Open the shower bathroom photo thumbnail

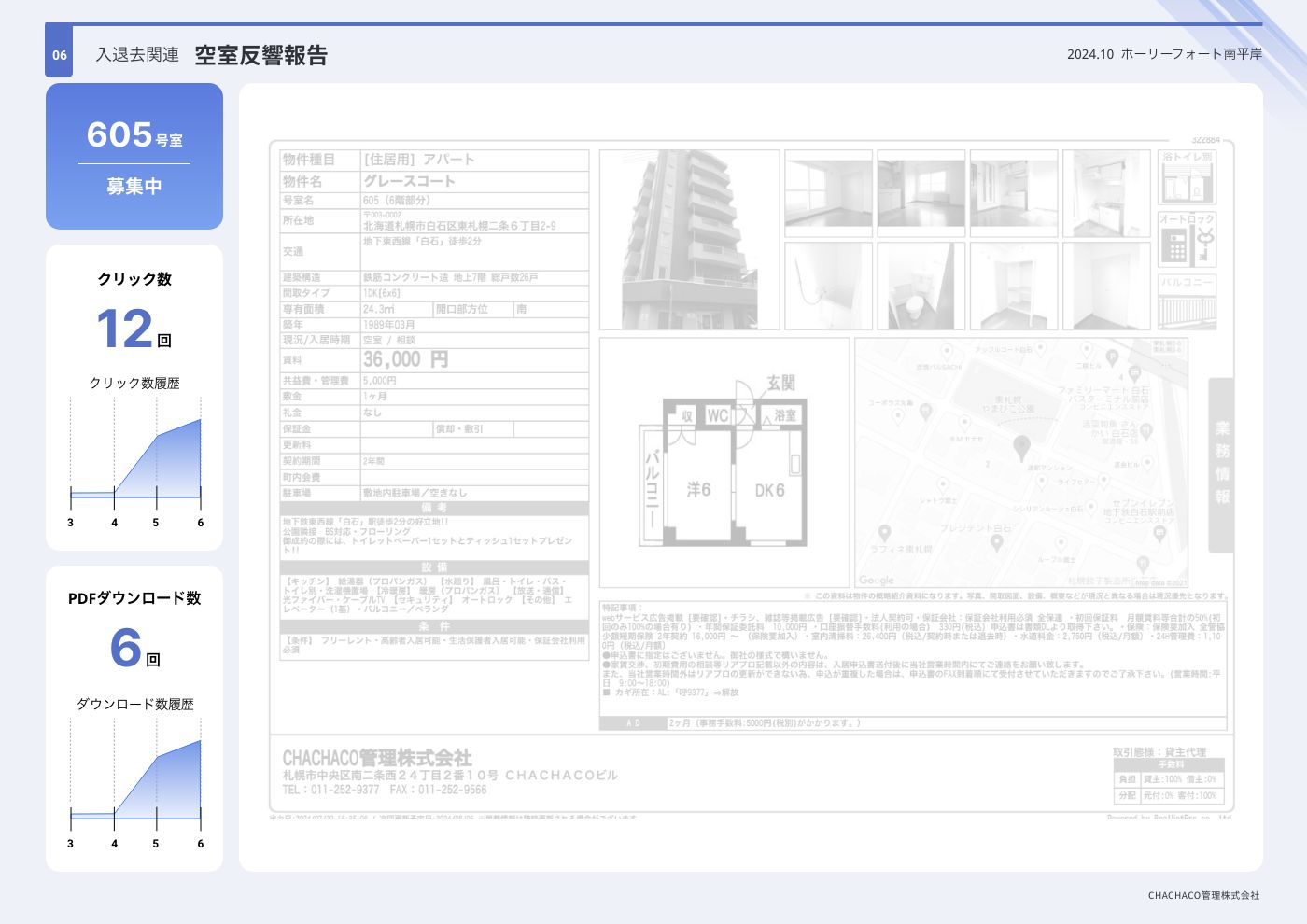click(x=828, y=287)
